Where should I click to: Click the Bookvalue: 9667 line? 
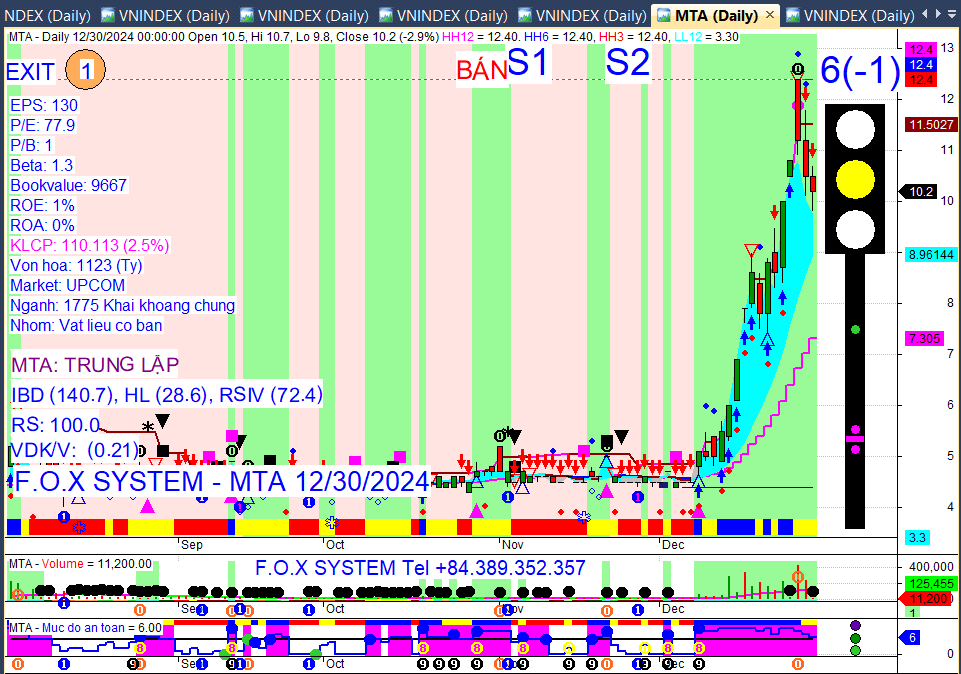coord(69,185)
